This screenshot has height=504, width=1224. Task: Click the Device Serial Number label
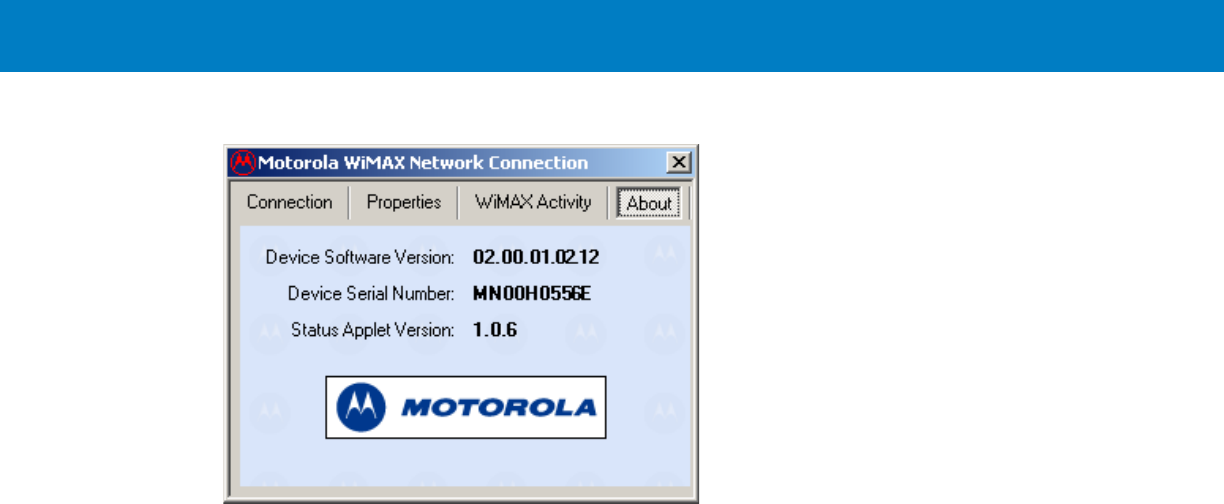[371, 293]
